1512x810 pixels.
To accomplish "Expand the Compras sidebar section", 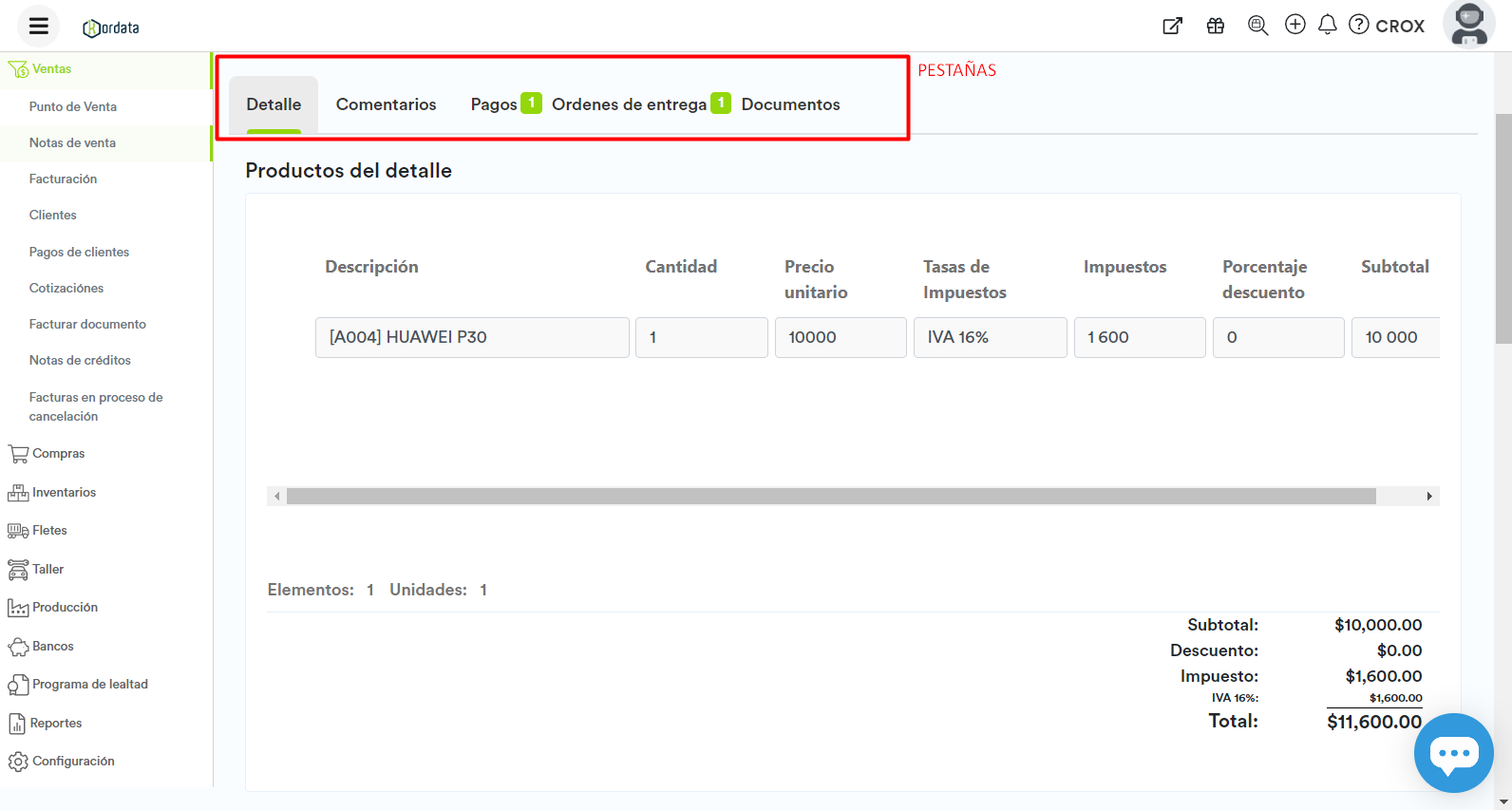I will [58, 454].
